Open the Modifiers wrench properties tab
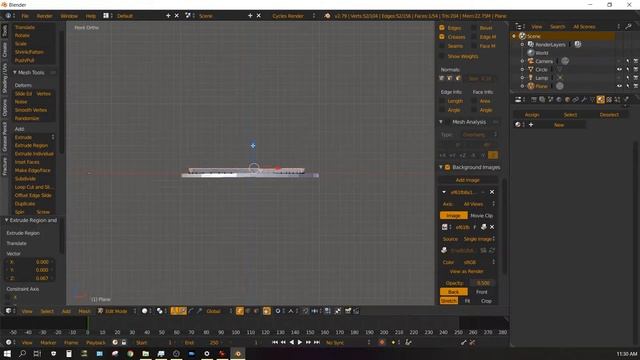 click(x=584, y=99)
